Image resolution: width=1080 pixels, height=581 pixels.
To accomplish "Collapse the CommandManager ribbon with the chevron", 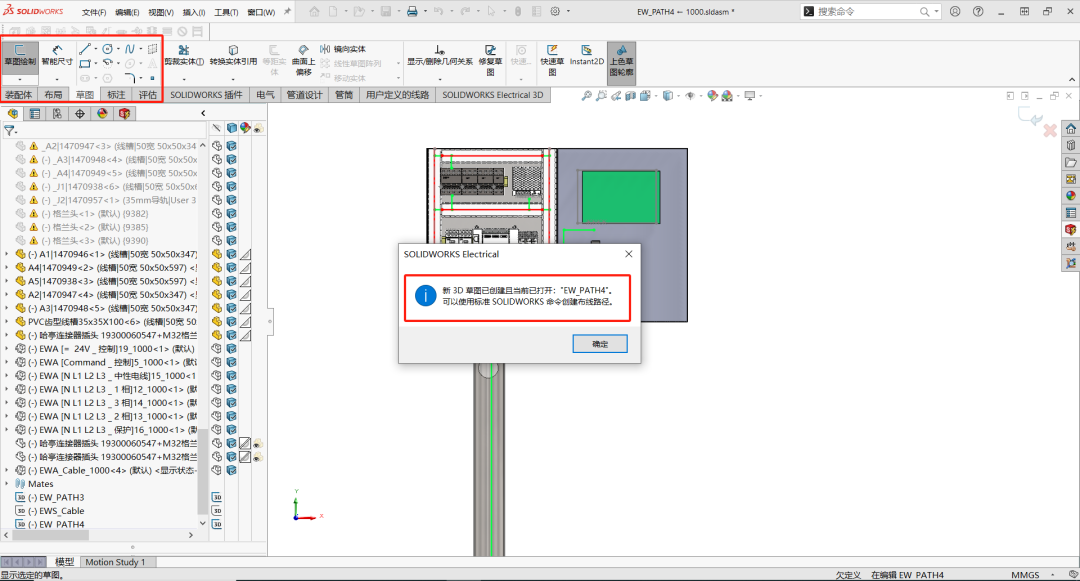I will pos(1072,80).
